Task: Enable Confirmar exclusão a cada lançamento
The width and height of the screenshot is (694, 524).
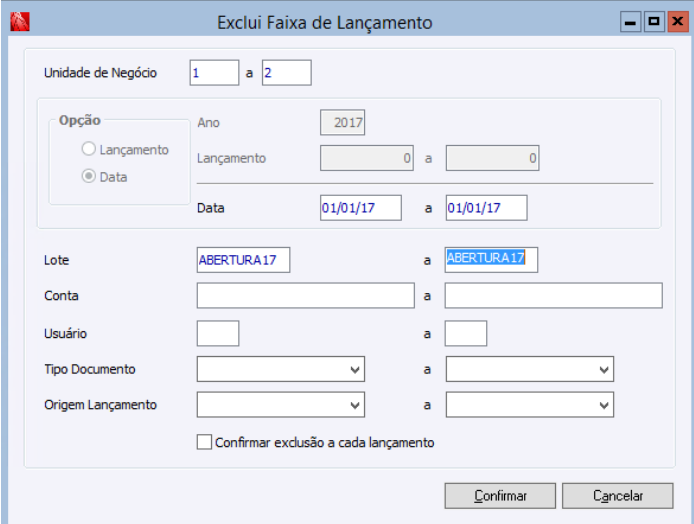Action: coord(205,442)
